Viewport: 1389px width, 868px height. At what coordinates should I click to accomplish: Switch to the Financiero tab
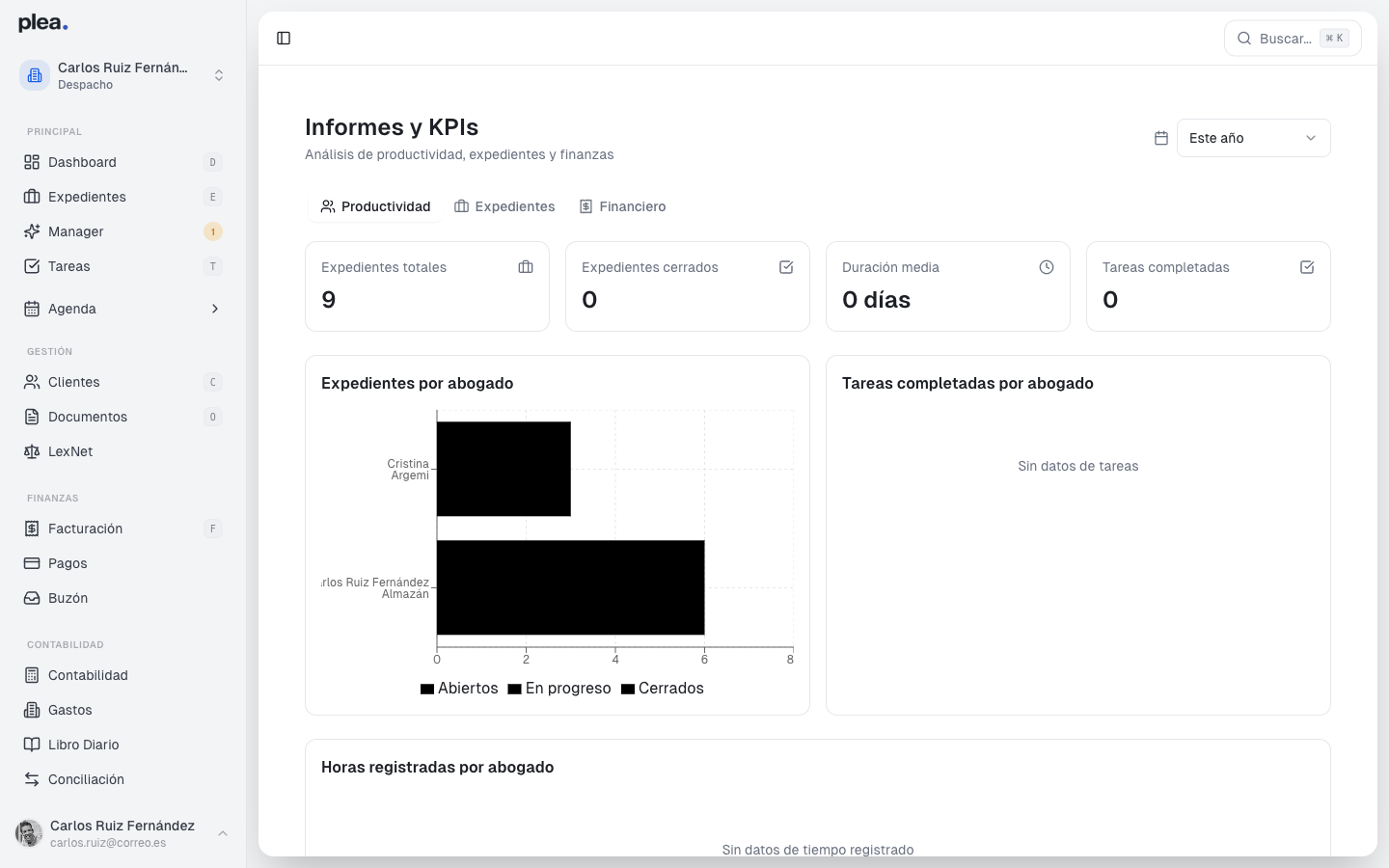point(622,206)
